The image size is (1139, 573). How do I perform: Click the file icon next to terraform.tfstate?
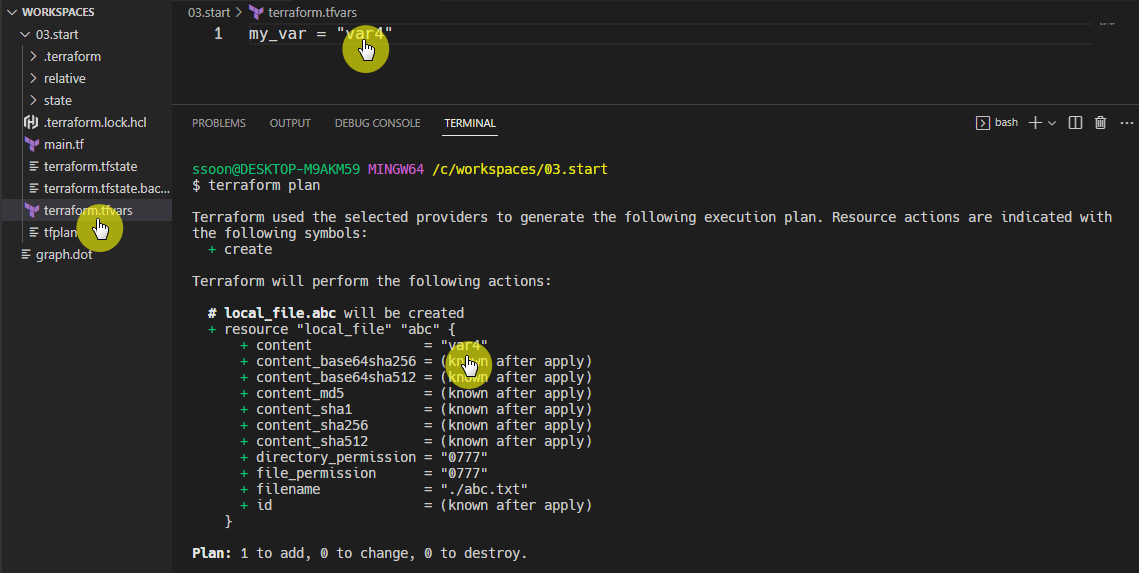(x=33, y=166)
